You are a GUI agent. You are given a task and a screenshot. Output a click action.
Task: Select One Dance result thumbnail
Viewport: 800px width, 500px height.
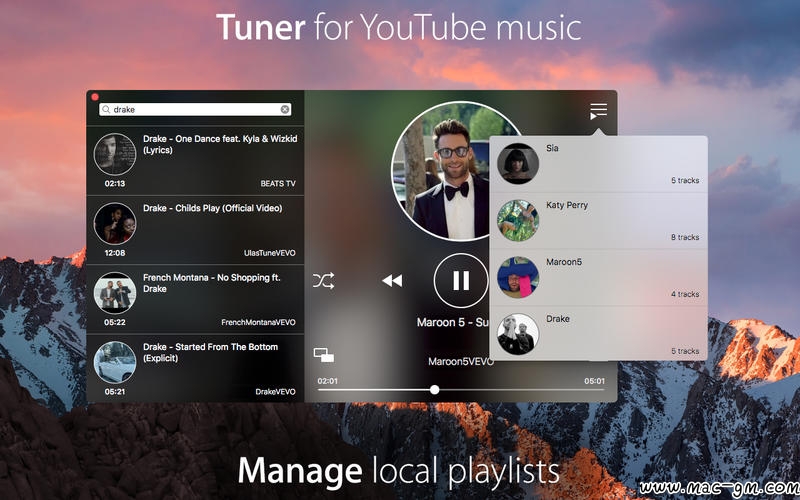pyautogui.click(x=115, y=154)
